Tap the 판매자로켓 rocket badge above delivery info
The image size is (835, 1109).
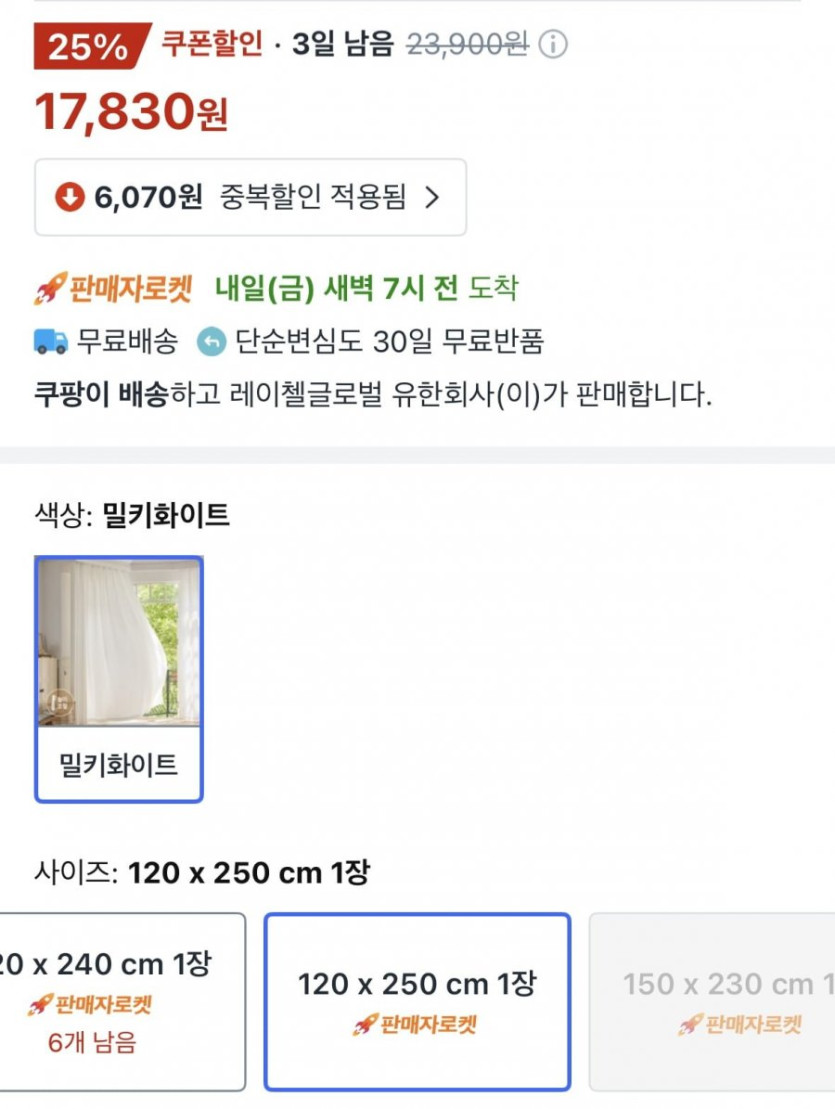coord(112,289)
